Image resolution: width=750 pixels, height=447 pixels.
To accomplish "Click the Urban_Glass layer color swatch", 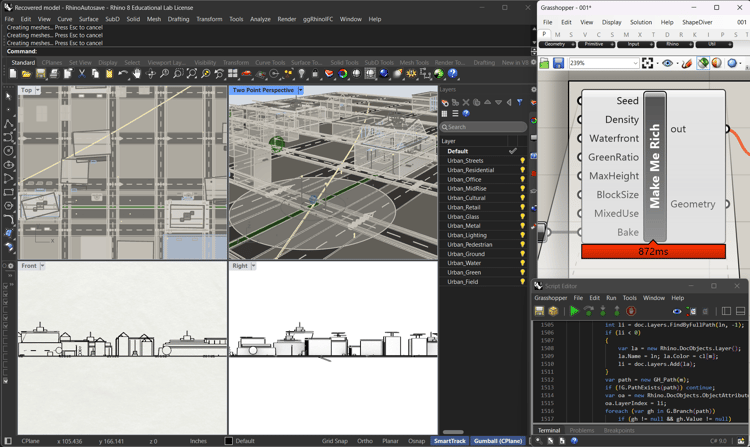I will pyautogui.click(x=529, y=217).
